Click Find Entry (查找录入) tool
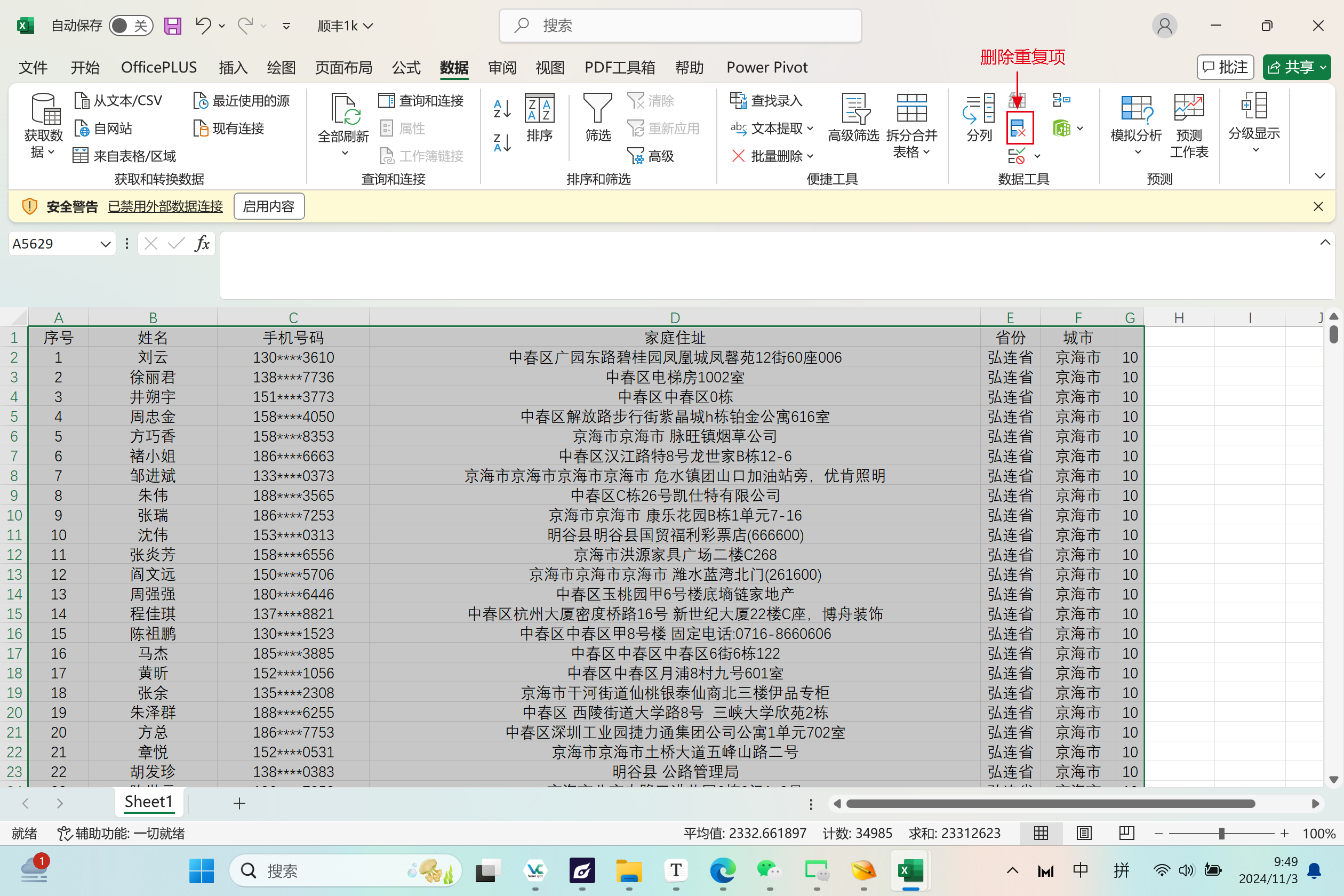 pyautogui.click(x=766, y=101)
